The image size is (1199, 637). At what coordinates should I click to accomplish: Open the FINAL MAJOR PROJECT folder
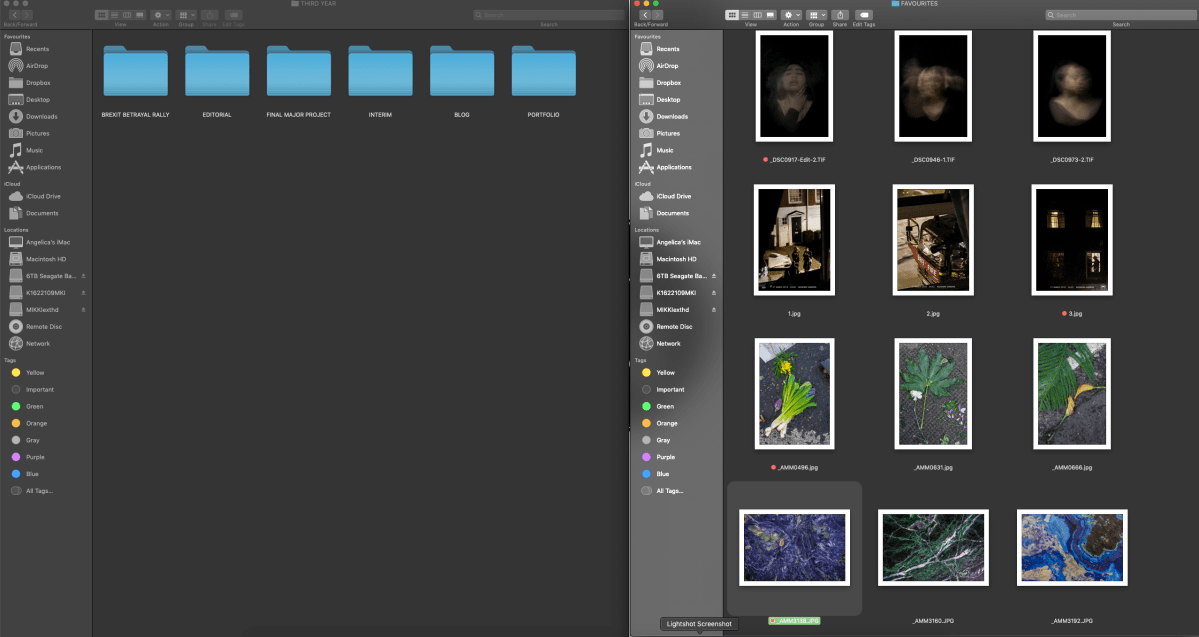click(298, 72)
